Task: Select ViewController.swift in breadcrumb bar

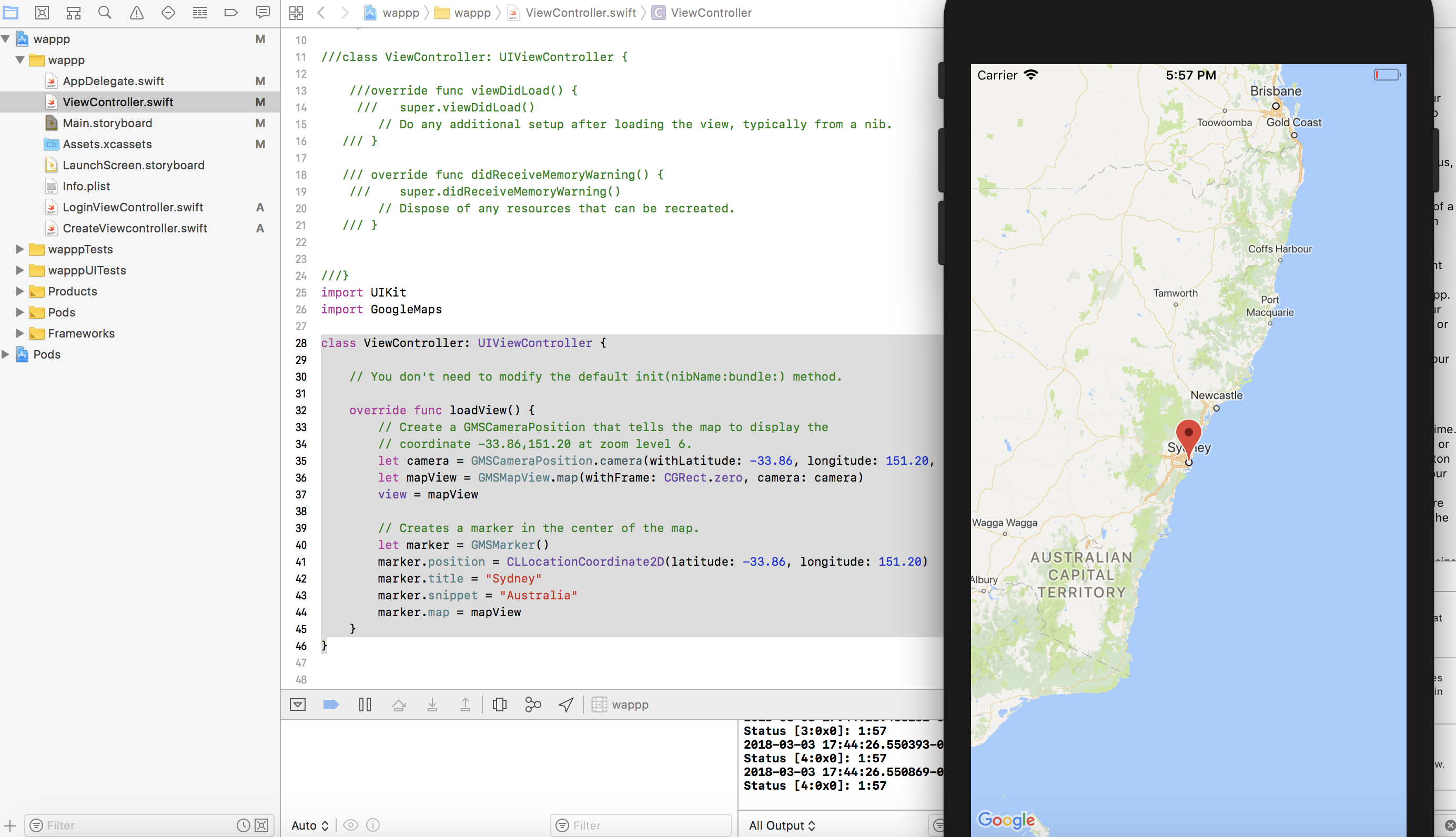Action: click(x=580, y=13)
